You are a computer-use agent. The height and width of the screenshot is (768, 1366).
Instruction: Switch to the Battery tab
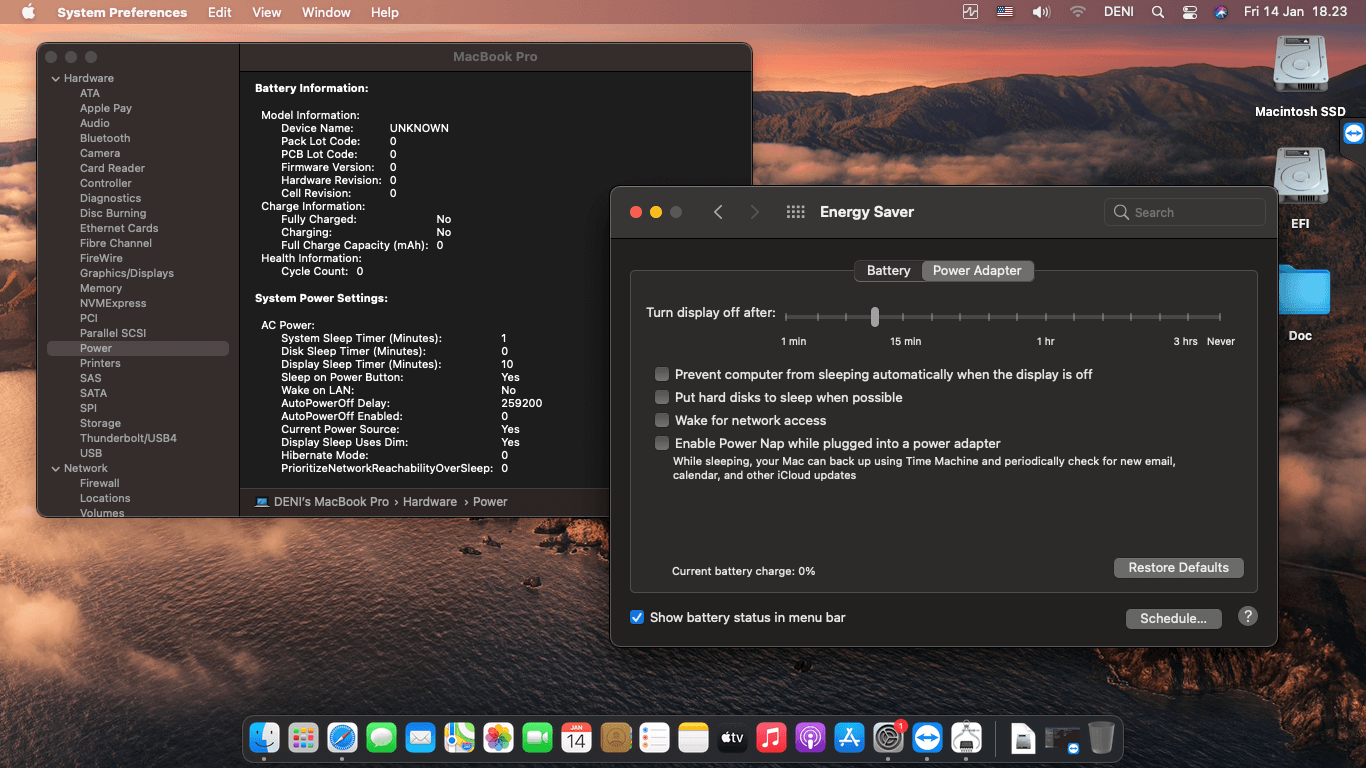tap(888, 270)
